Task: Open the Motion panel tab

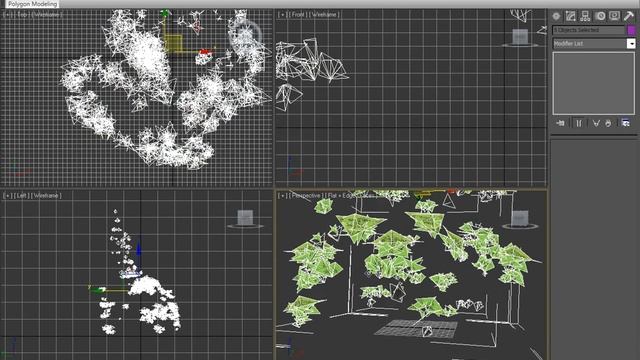Action: click(x=600, y=16)
